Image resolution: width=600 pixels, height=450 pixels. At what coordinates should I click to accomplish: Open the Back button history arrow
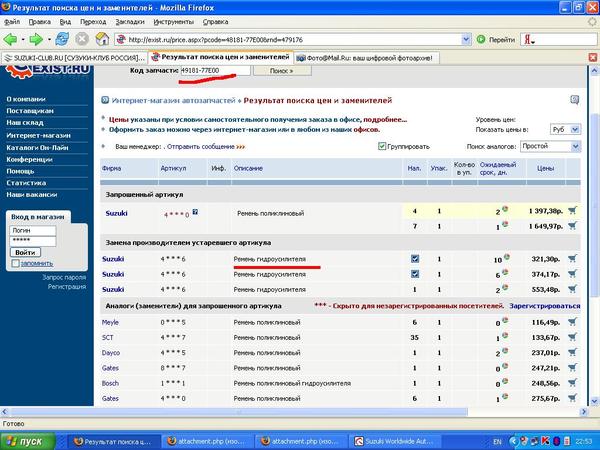[23, 39]
